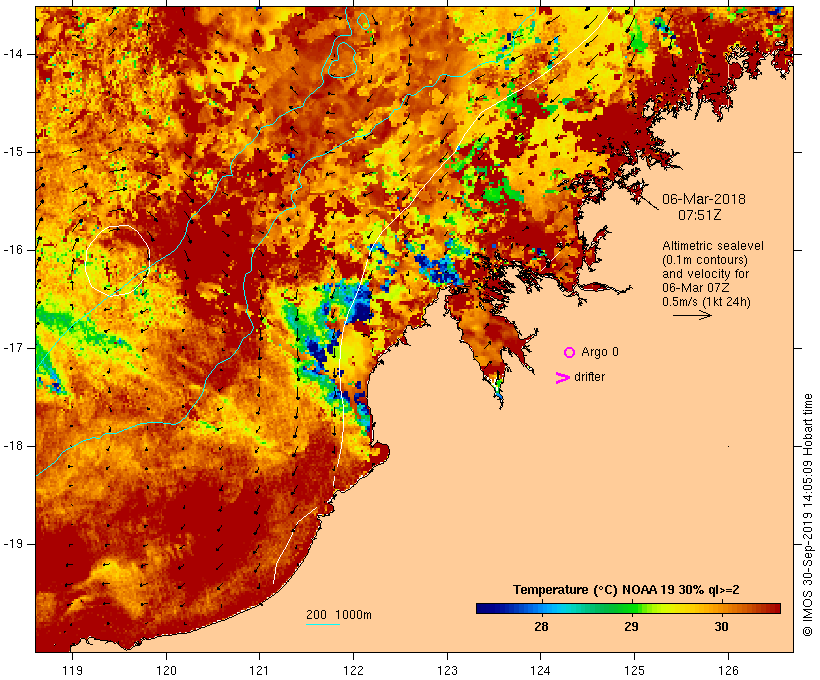The height and width of the screenshot is (680, 820).
Task: Click the '(0.1m contours)' text
Action: click(704, 260)
